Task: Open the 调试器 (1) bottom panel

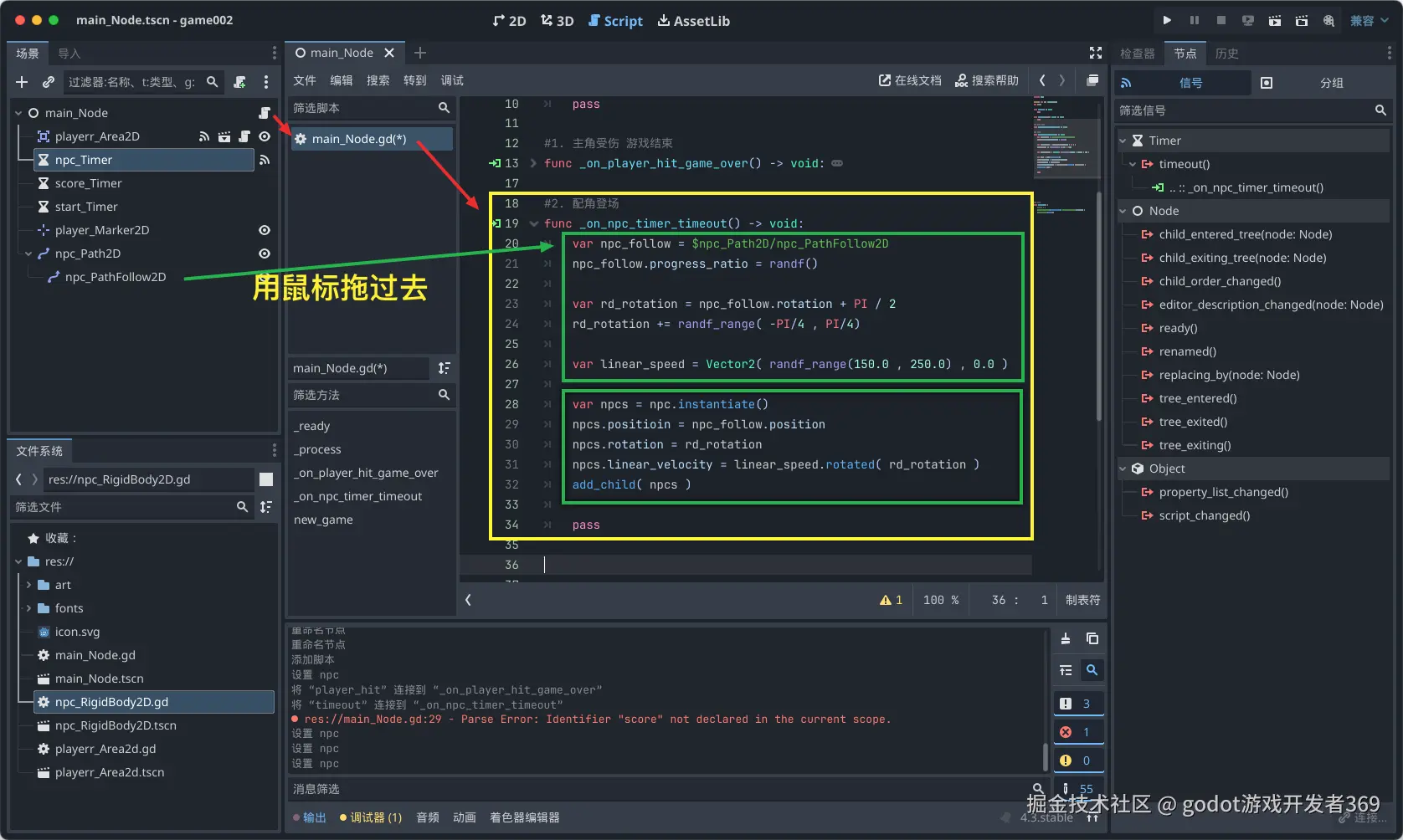Action: click(371, 817)
